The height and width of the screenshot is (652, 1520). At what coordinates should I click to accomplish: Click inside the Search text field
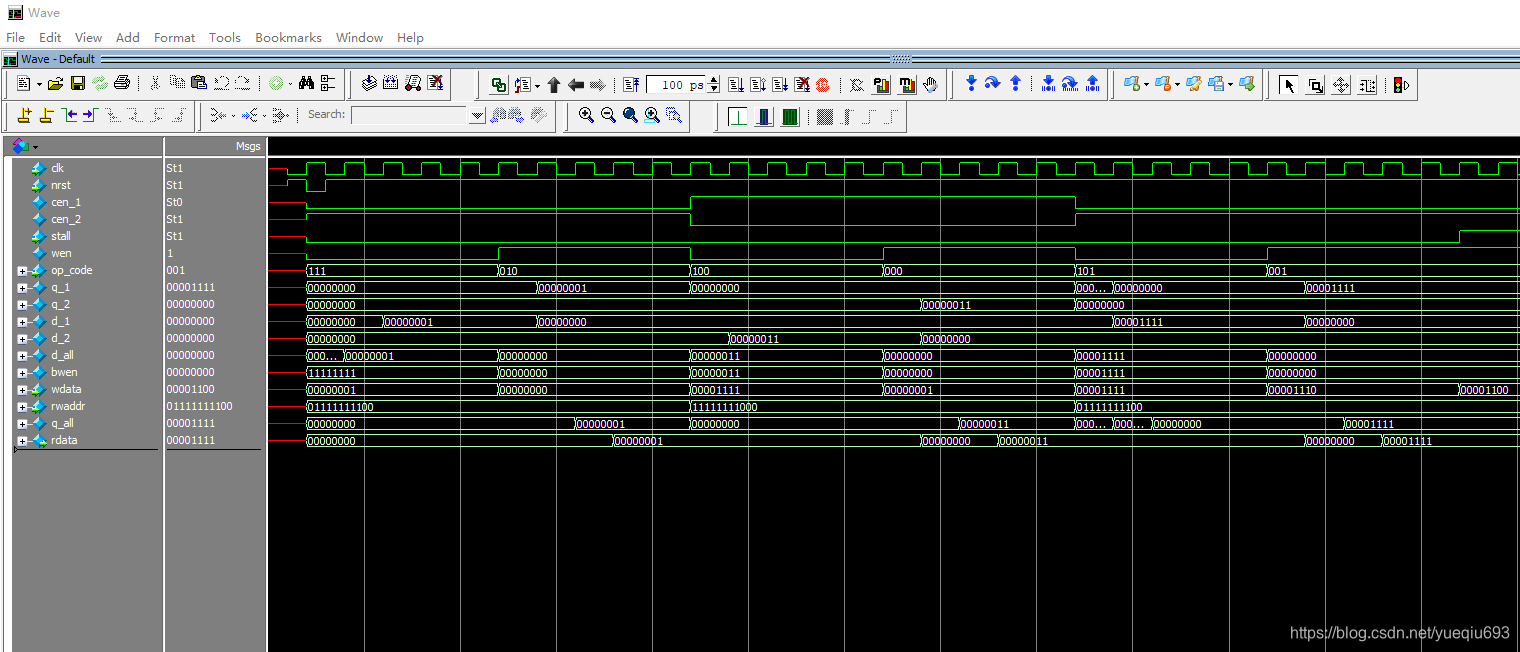point(410,115)
